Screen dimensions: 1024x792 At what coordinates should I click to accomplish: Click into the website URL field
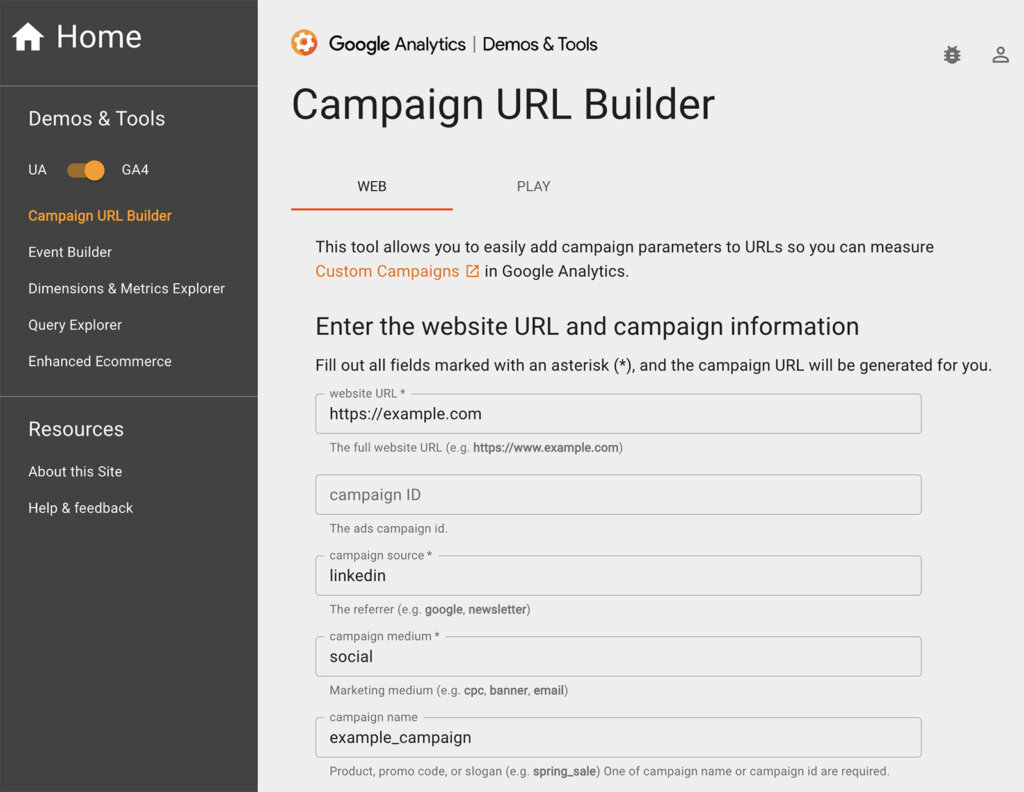tap(618, 414)
